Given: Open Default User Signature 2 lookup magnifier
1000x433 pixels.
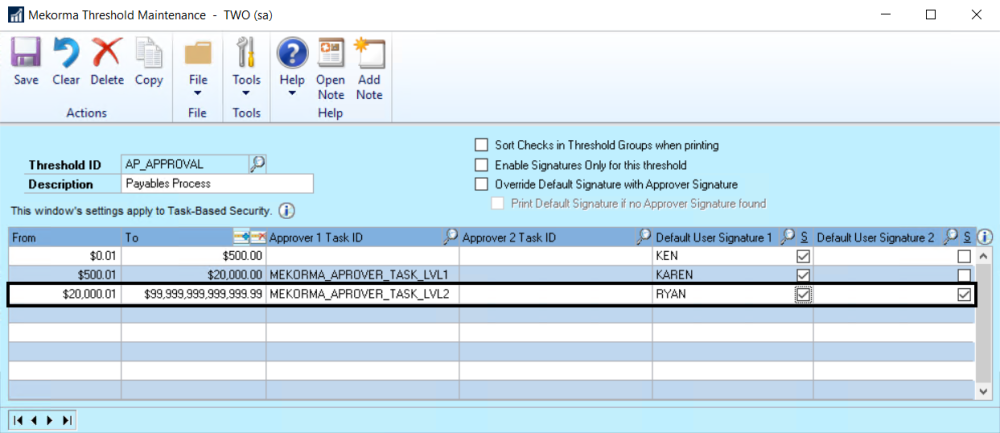Looking at the screenshot, I should coord(951,237).
